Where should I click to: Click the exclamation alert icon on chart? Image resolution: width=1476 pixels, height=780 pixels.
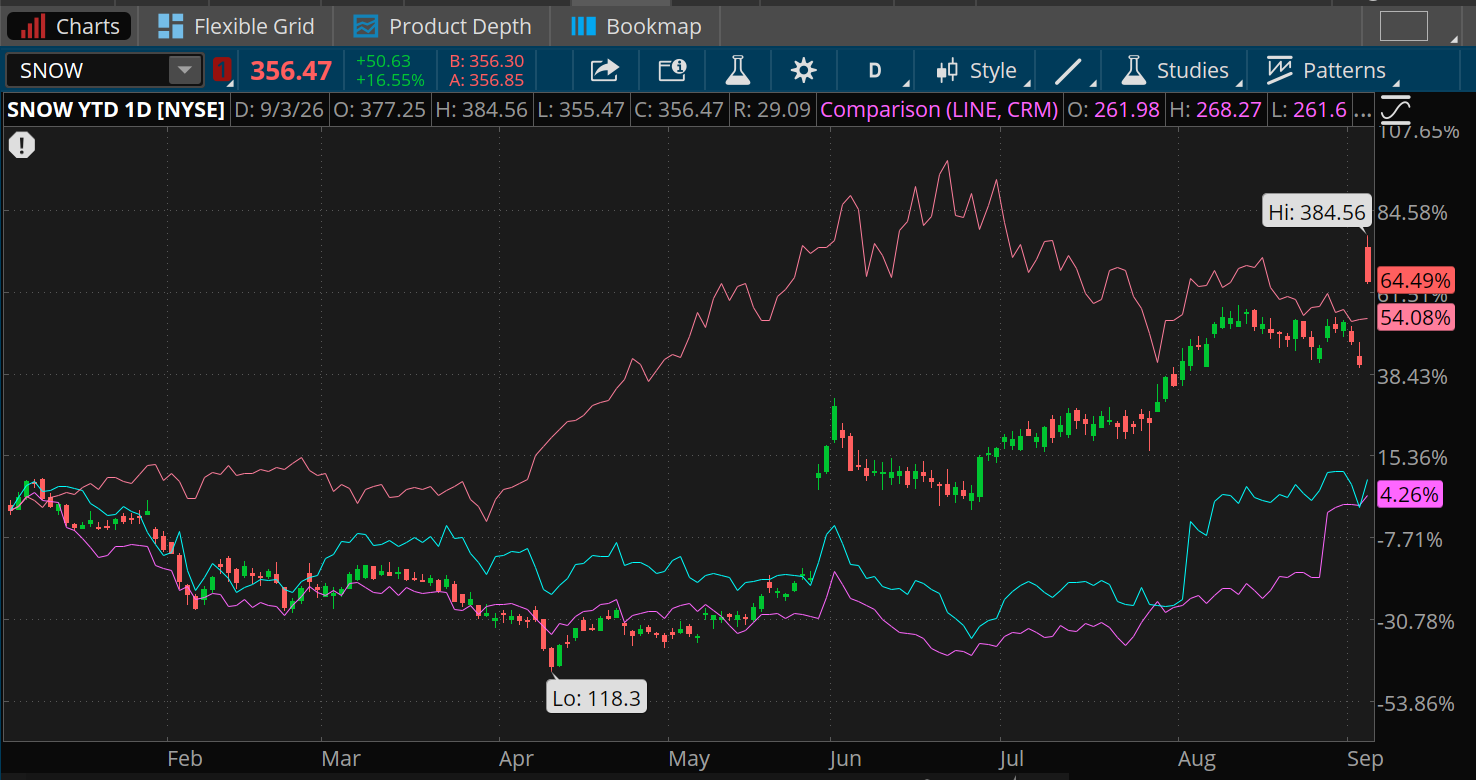(x=22, y=146)
